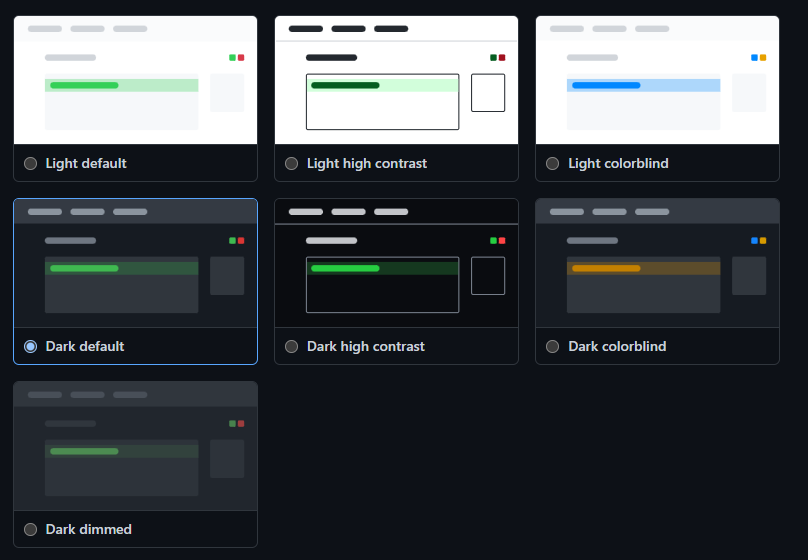Click the Dark high contrast preview thumbnail
This screenshot has width=808, height=560.
pos(396,263)
